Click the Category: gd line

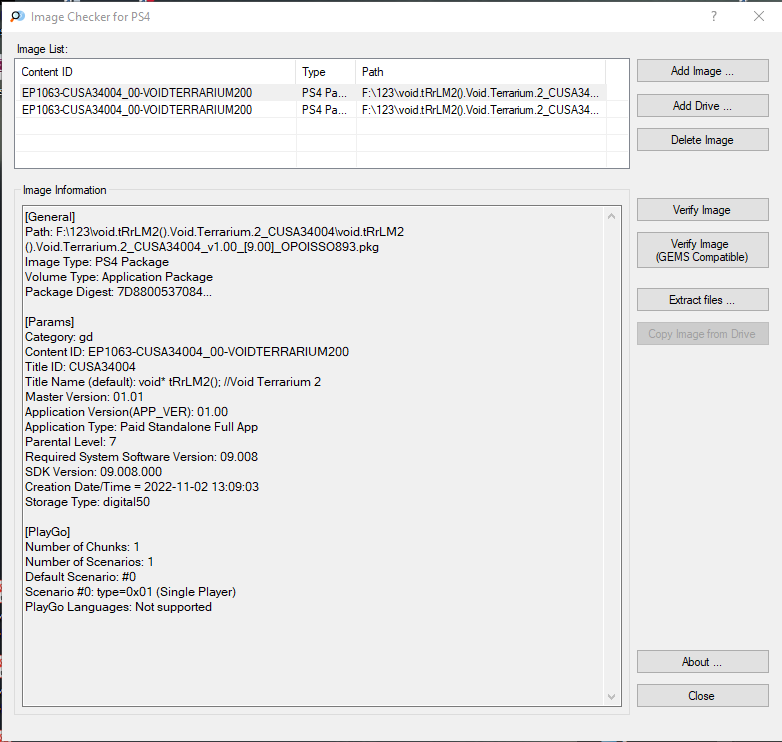pos(59,337)
